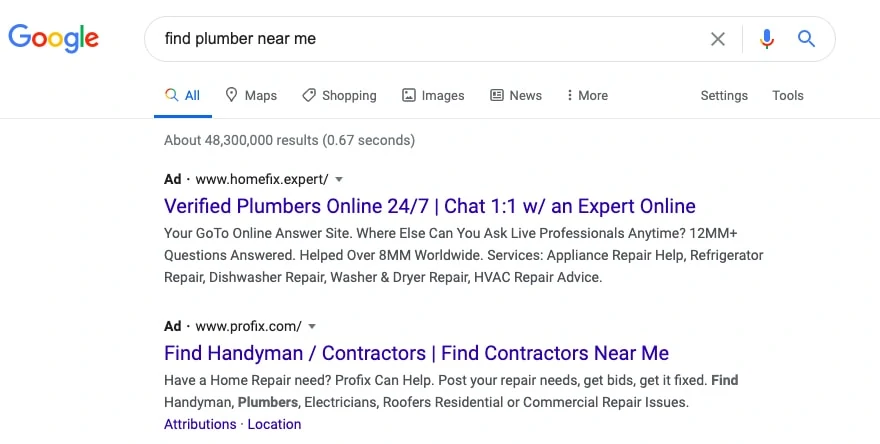Clear the search box with X icon

click(x=718, y=39)
